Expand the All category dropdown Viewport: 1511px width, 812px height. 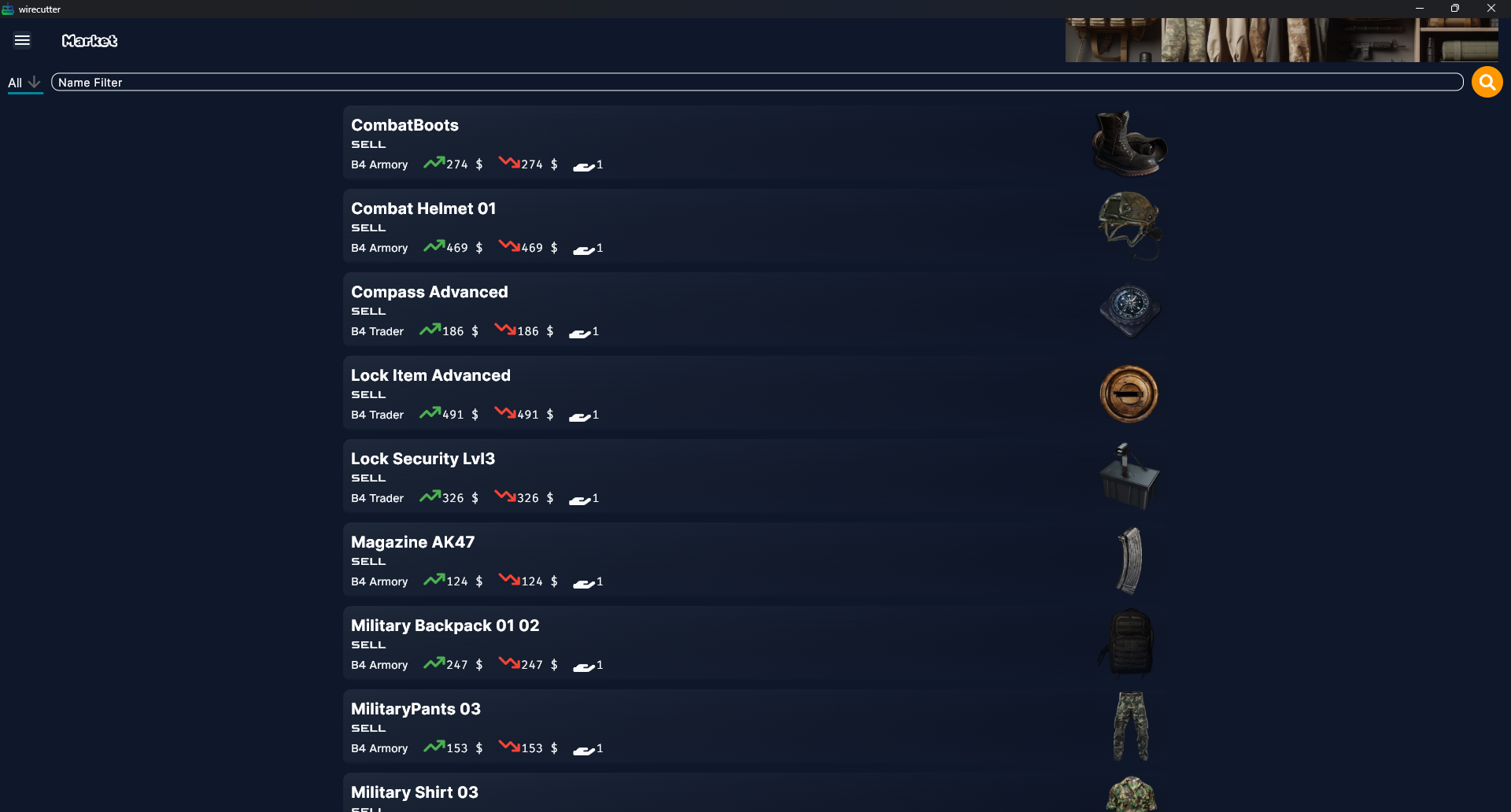[x=24, y=83]
